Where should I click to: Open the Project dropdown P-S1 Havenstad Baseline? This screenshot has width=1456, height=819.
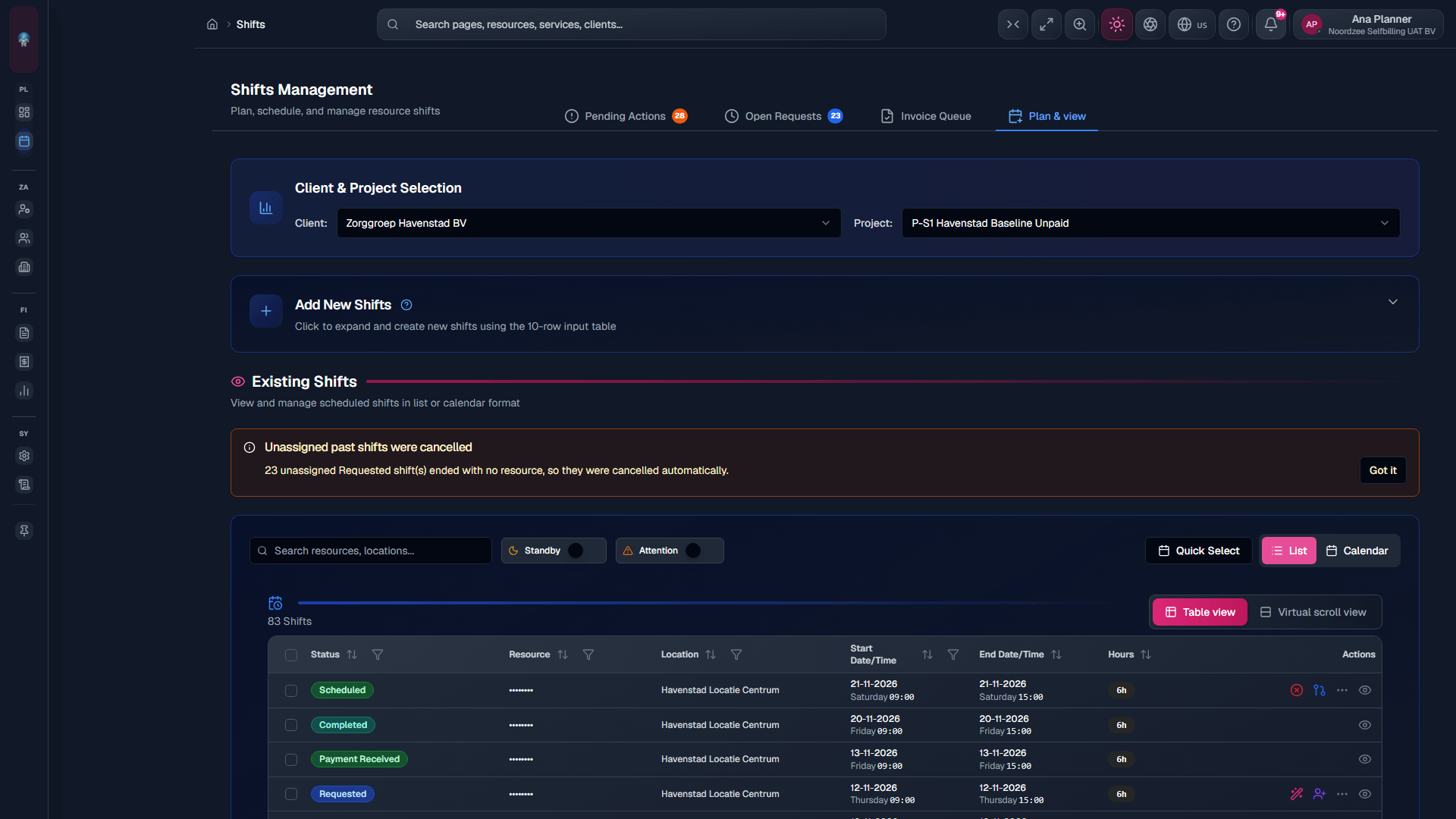click(1151, 223)
